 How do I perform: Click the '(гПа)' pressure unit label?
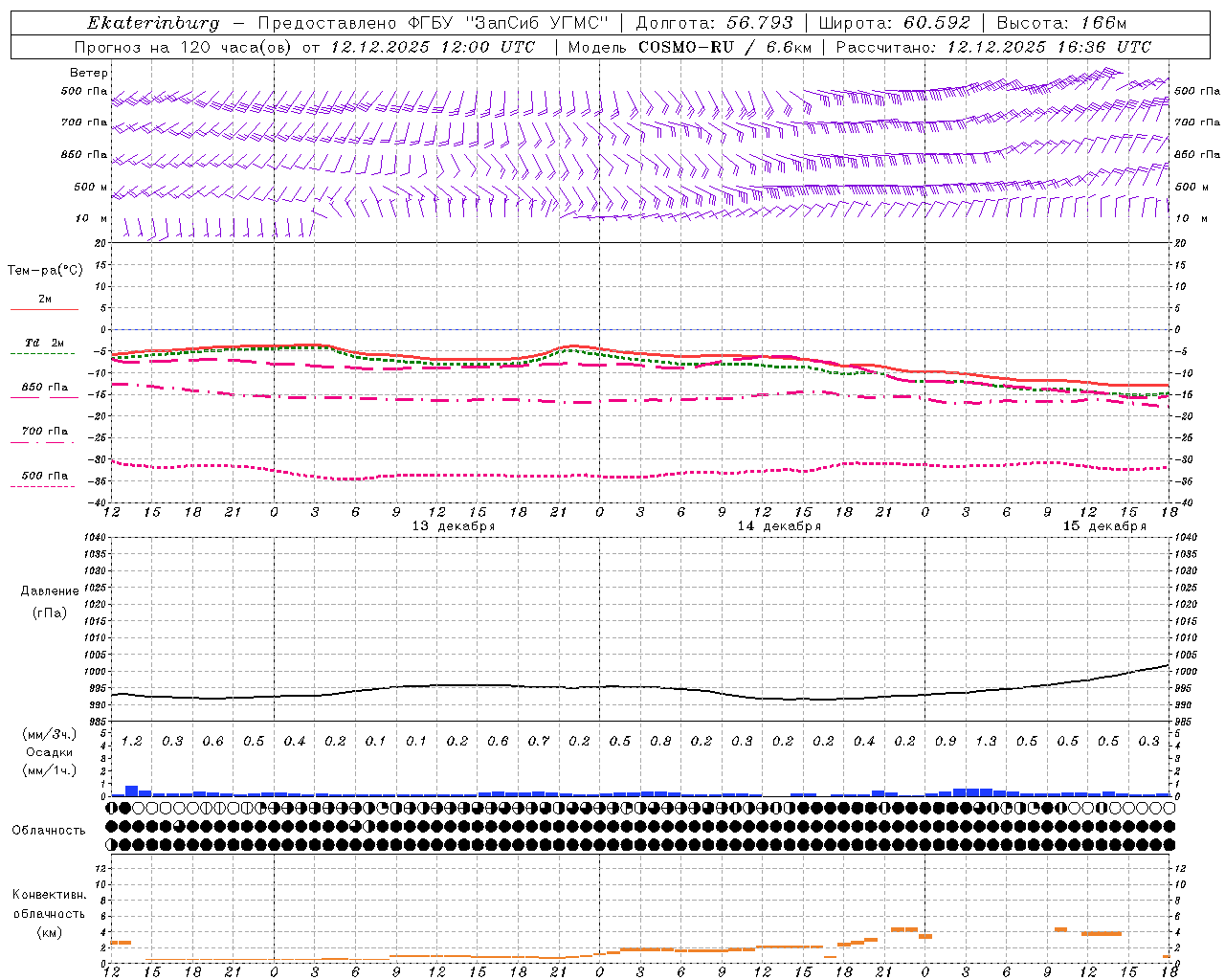(50, 613)
